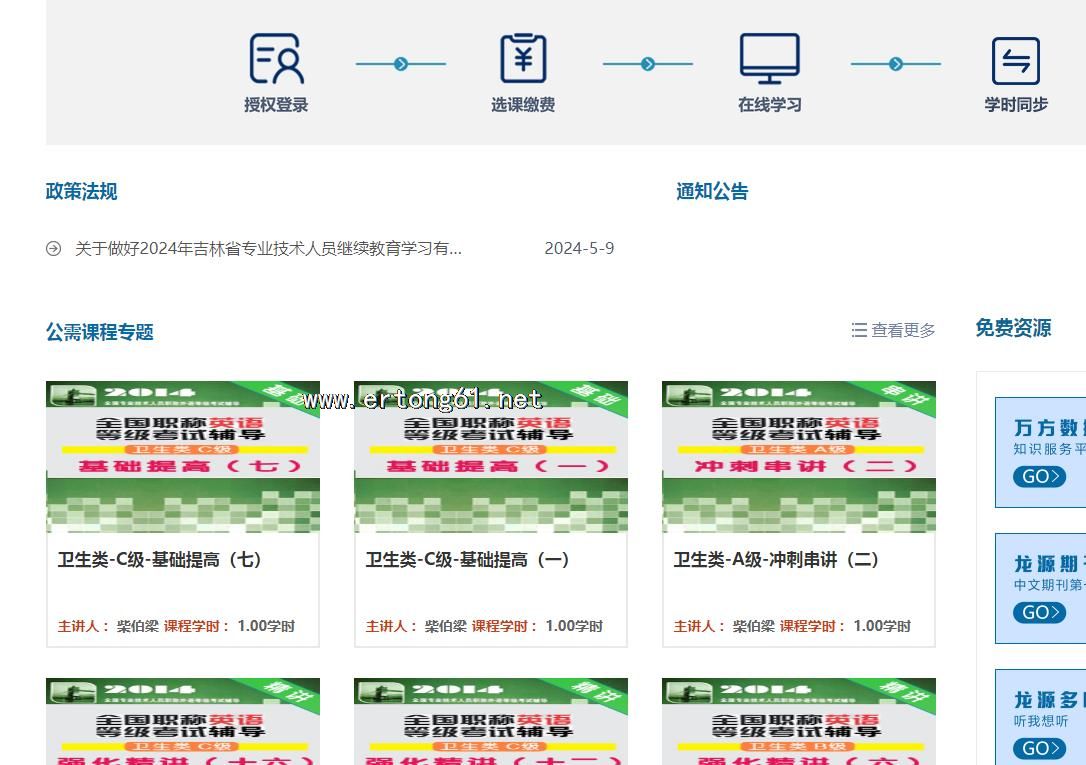Screen dimensions: 1086x765
Task: Open course 卫生类-A级-冲刺串讲（二）title
Action: pyautogui.click(x=777, y=560)
